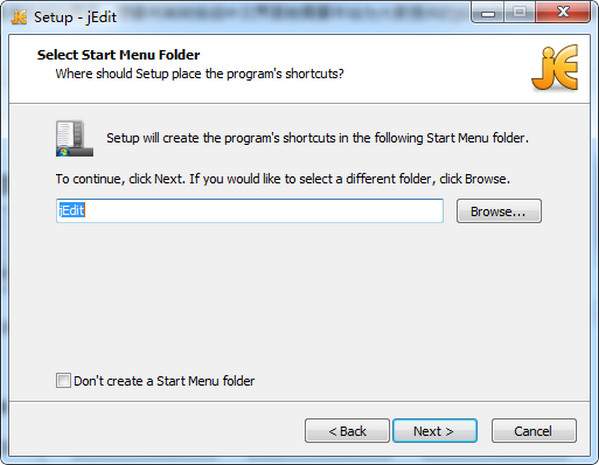599x465 pixels.
Task: Click the highlighted jEdit text in the field
Action: pos(71,210)
